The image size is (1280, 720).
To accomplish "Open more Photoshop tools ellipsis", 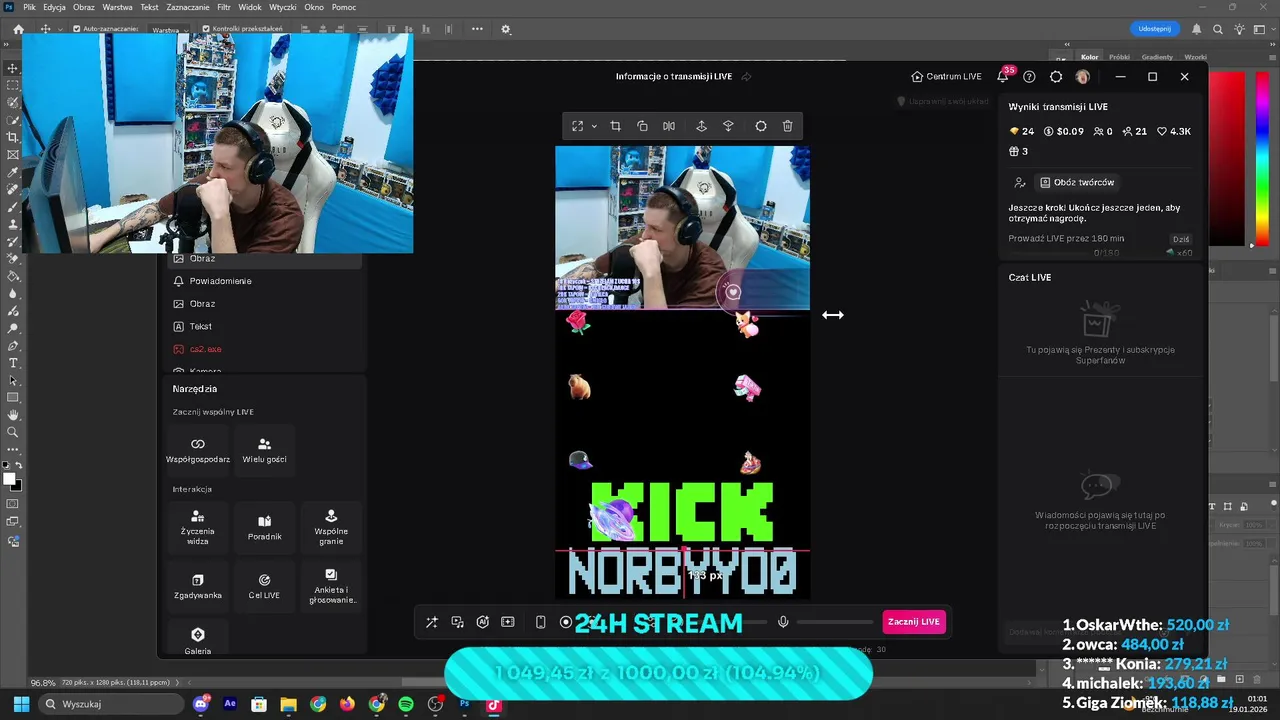I will click(x=13, y=451).
